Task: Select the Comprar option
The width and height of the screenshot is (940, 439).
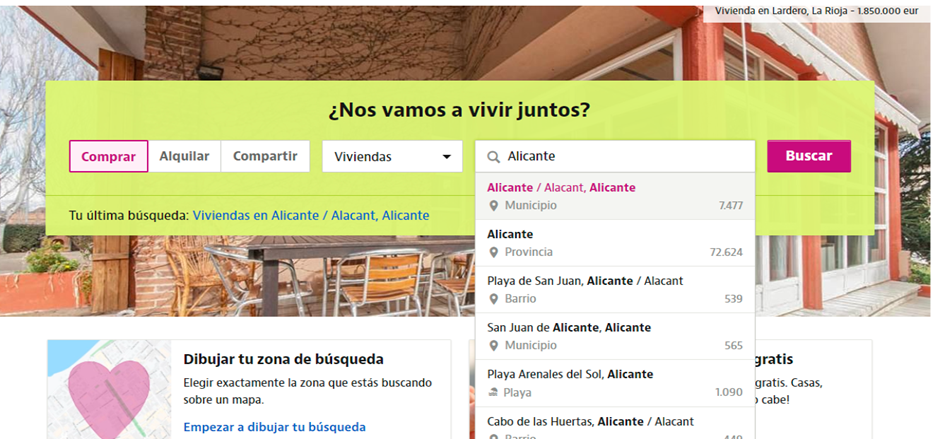Action: click(x=109, y=156)
